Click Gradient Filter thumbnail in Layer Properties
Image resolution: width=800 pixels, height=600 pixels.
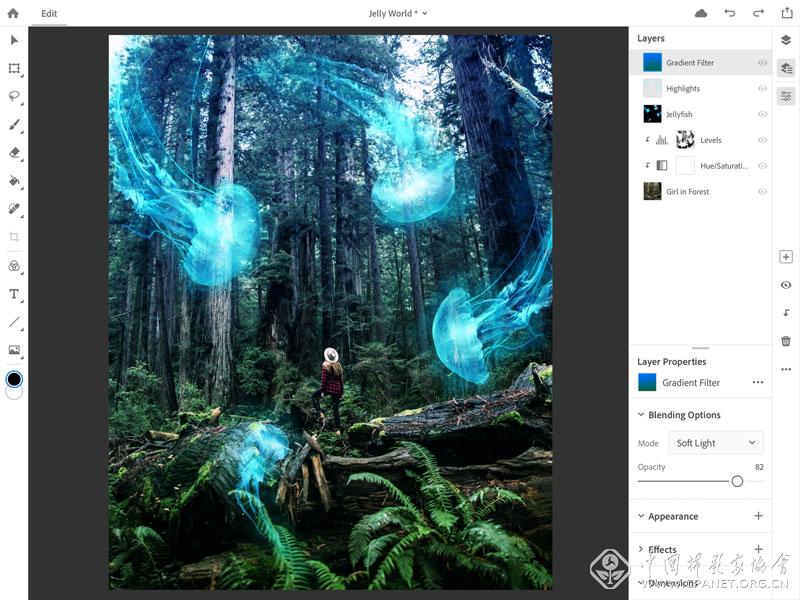tap(647, 382)
